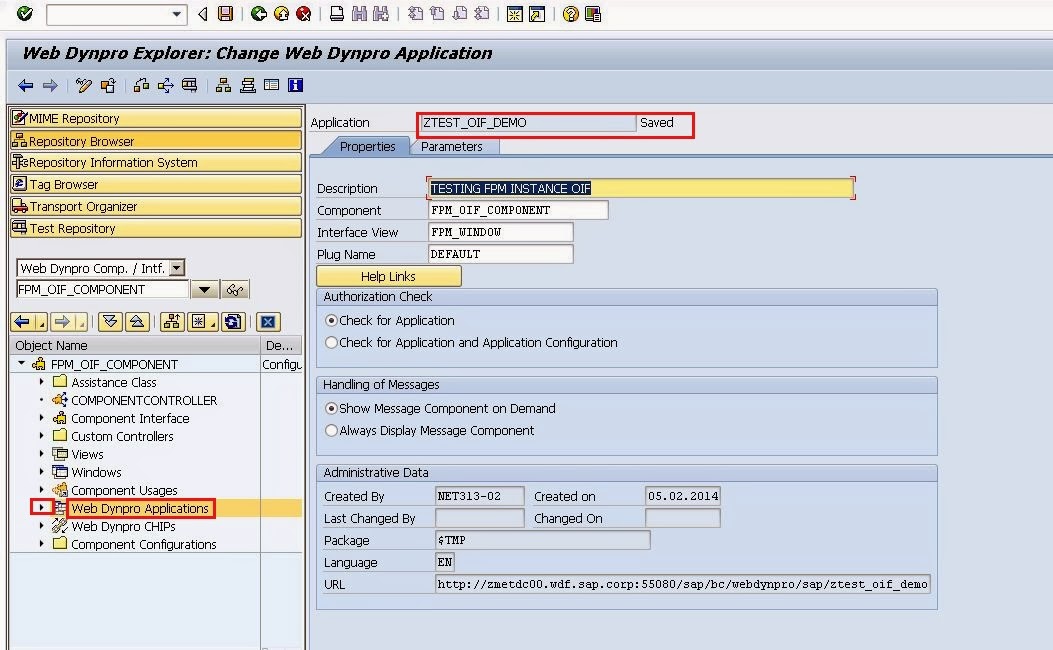Click the Print icon in top toolbar

(337, 14)
